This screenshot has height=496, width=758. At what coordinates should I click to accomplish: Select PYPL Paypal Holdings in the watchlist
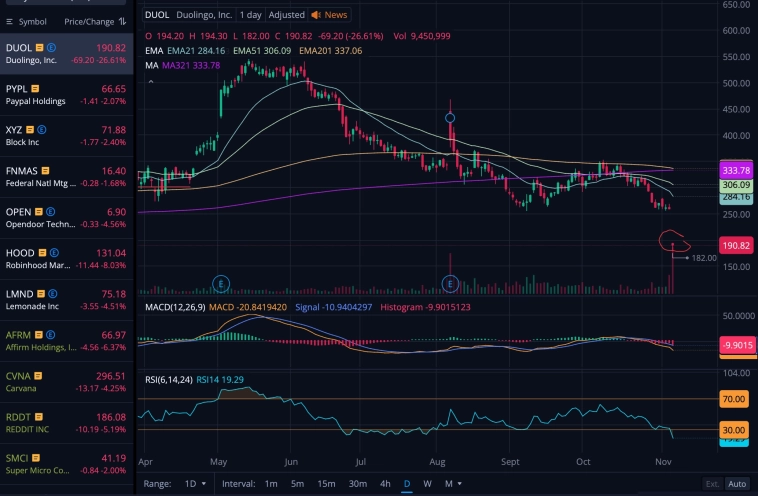coord(67,95)
